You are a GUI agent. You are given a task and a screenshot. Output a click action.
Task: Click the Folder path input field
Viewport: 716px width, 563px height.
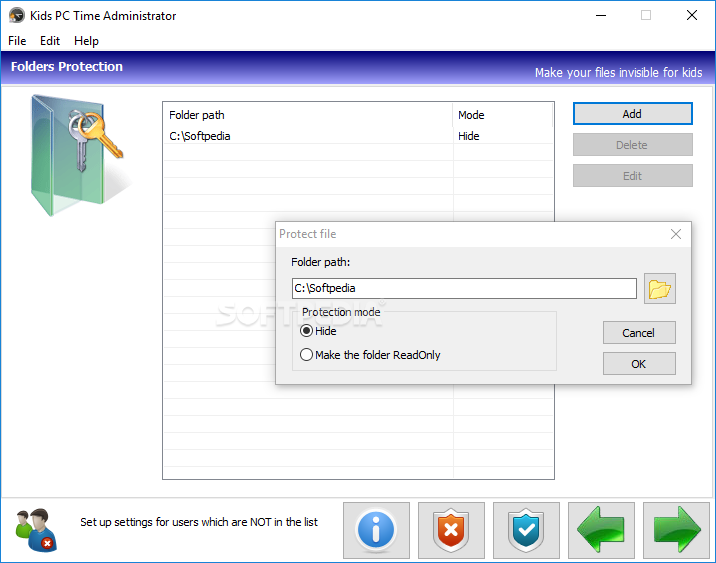[464, 289]
